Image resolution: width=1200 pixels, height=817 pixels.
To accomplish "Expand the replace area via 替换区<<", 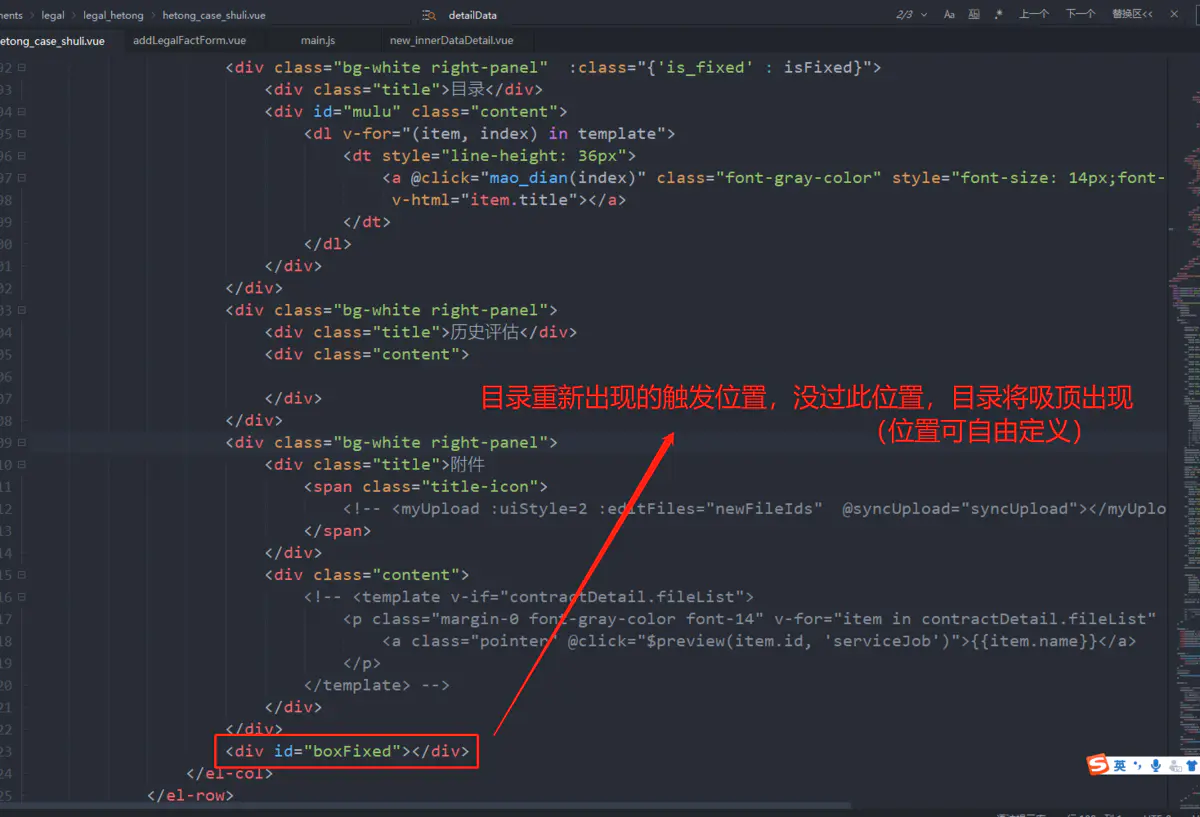I will (1131, 14).
